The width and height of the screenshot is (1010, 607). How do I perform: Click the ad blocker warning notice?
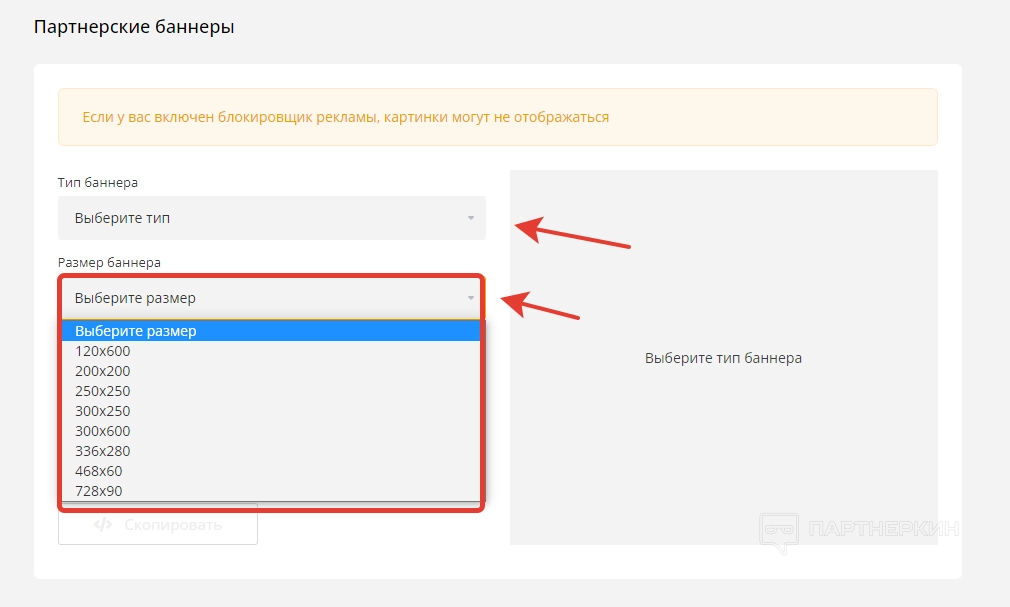tap(497, 117)
